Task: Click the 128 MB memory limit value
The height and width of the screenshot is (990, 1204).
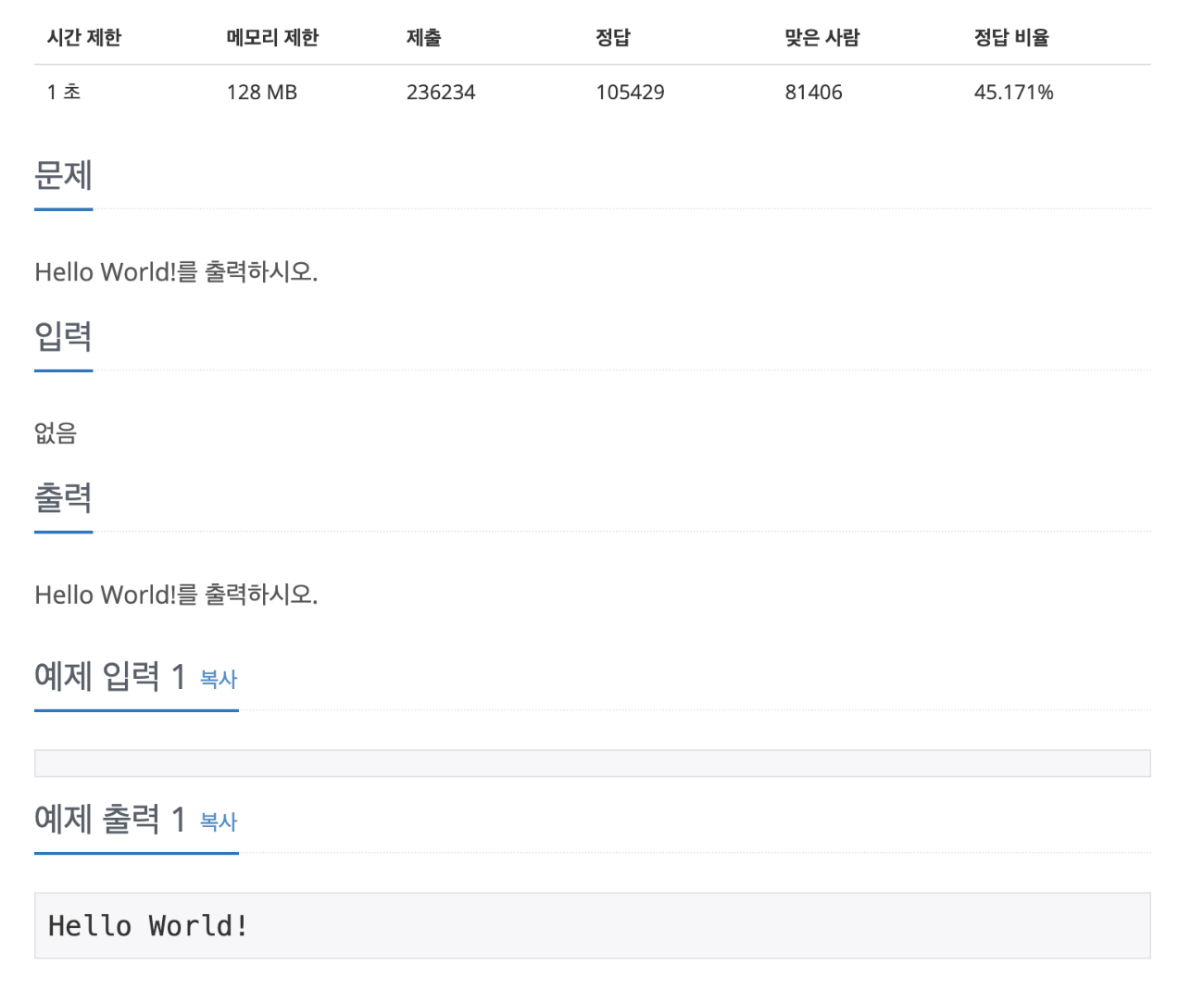Action: 262,93
